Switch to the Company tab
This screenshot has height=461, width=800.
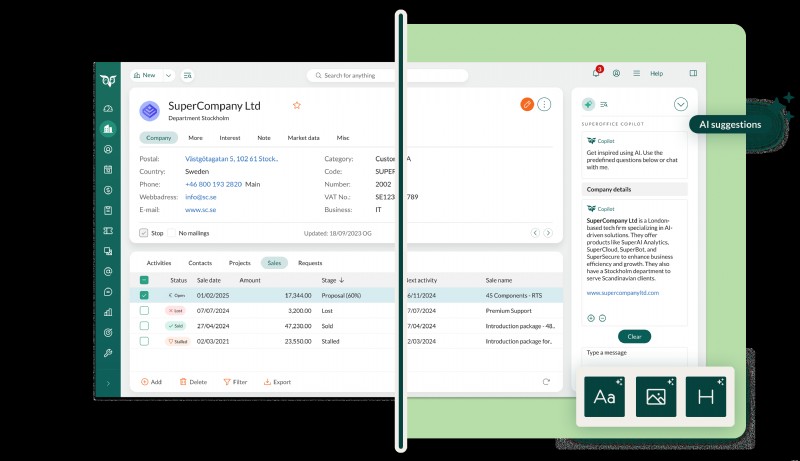click(159, 138)
